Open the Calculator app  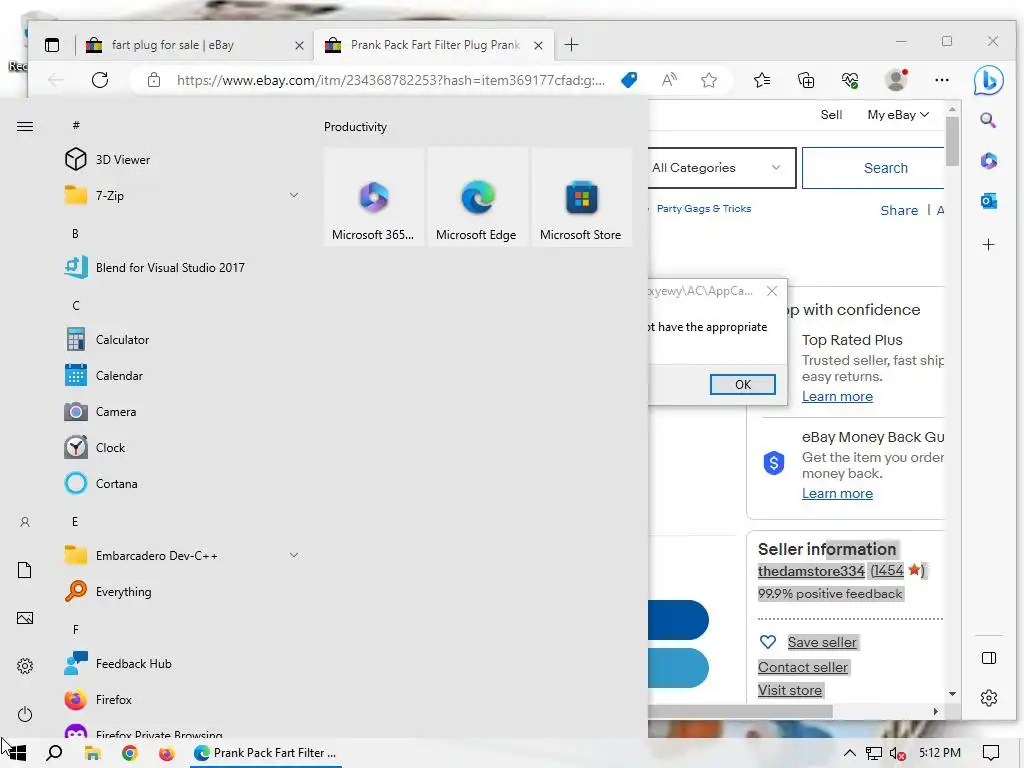(x=183, y=340)
